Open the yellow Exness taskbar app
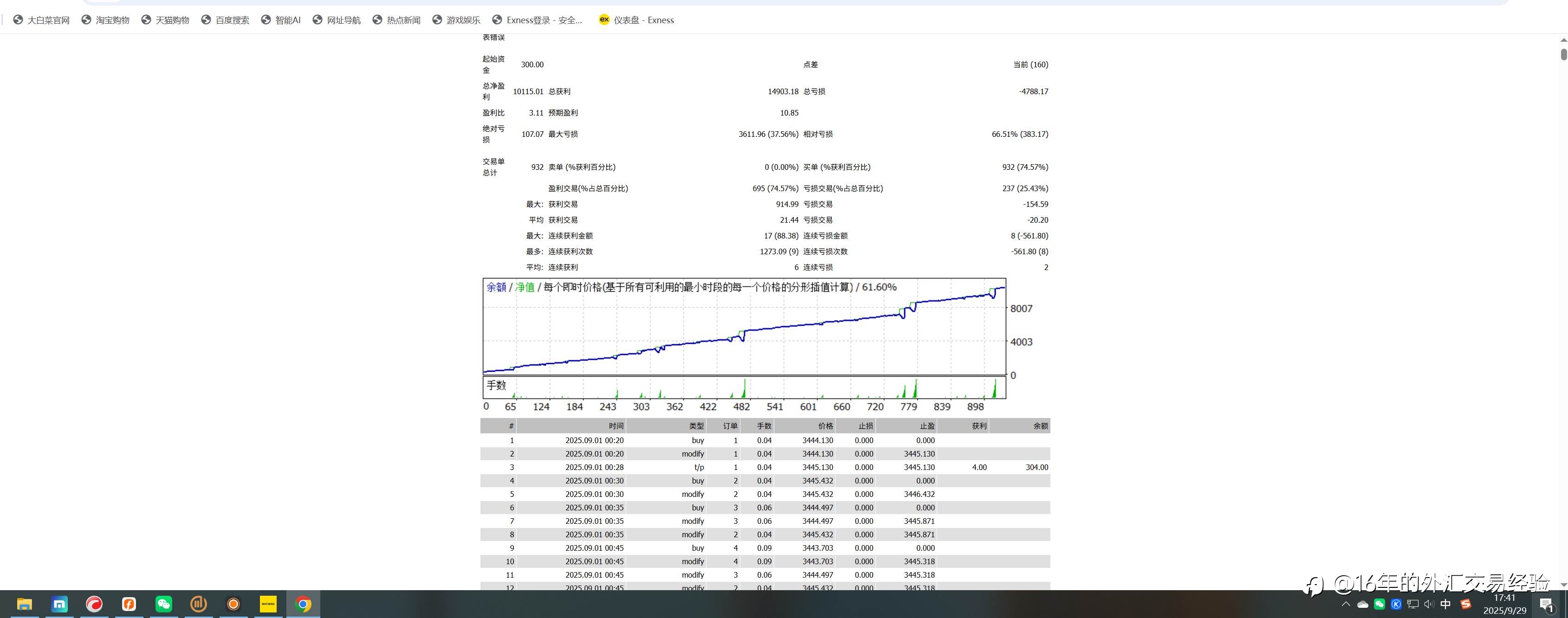Image resolution: width=1568 pixels, height=618 pixels. (268, 604)
